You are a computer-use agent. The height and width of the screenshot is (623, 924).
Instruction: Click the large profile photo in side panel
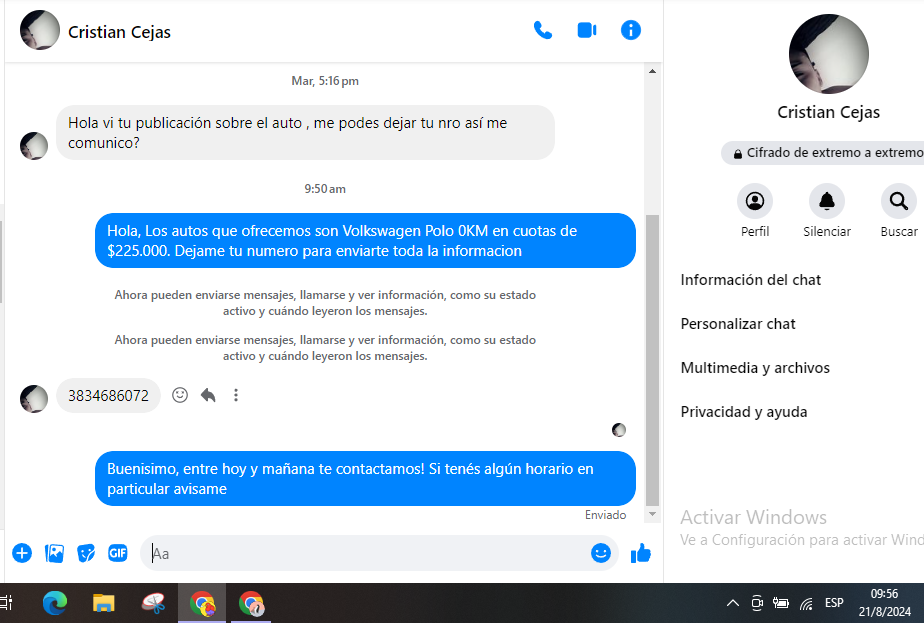[x=829, y=54]
